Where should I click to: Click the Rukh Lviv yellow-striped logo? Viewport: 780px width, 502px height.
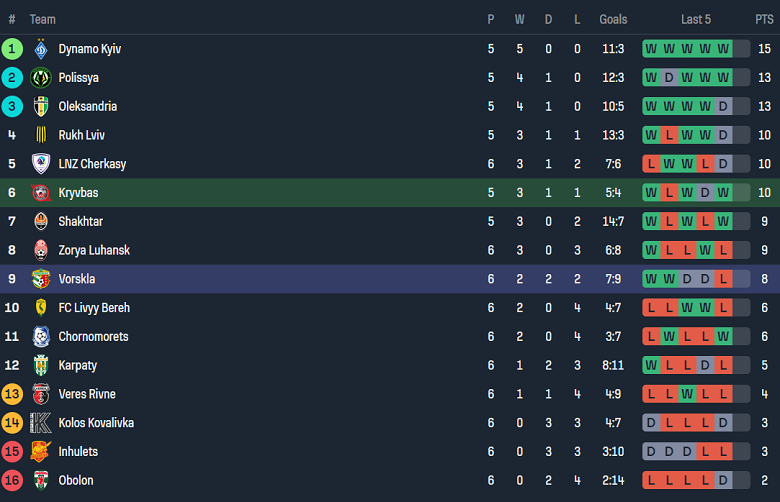[41, 135]
